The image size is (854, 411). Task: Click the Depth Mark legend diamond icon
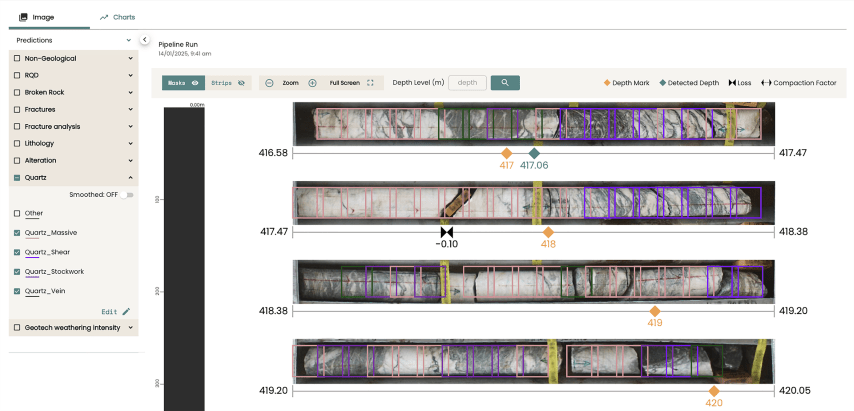pos(607,83)
